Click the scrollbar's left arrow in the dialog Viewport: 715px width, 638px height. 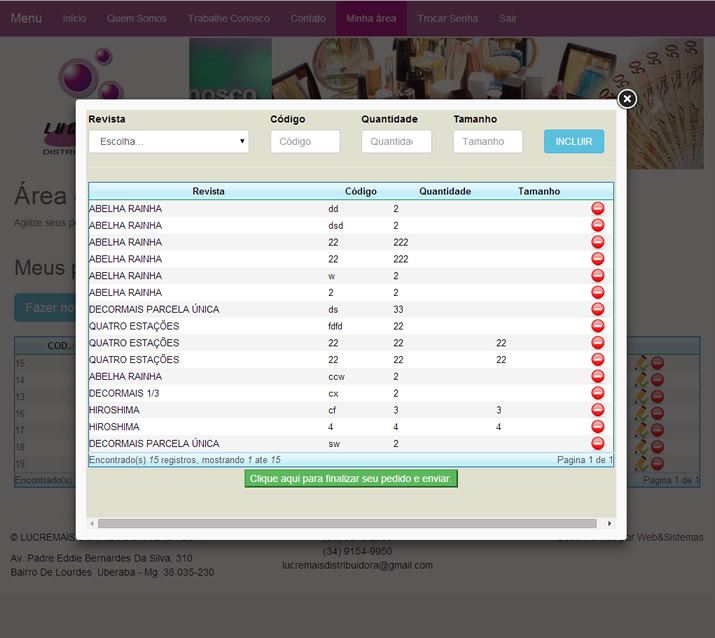tap(92, 523)
